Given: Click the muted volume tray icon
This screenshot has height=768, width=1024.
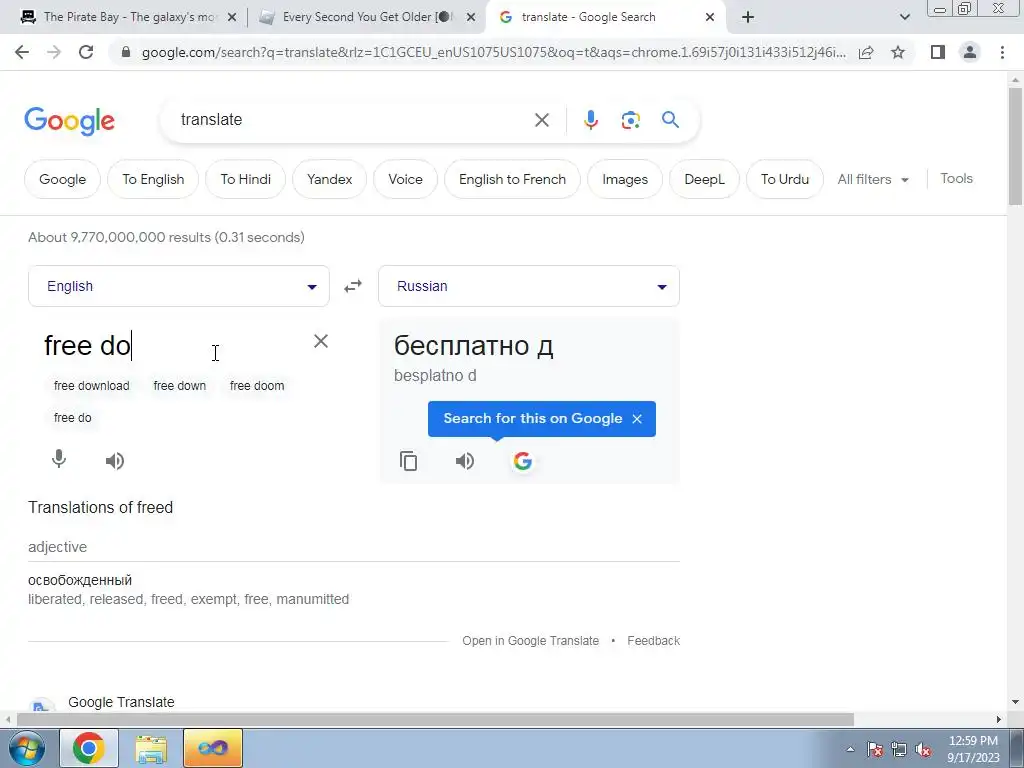Looking at the screenshot, I should coord(923,749).
